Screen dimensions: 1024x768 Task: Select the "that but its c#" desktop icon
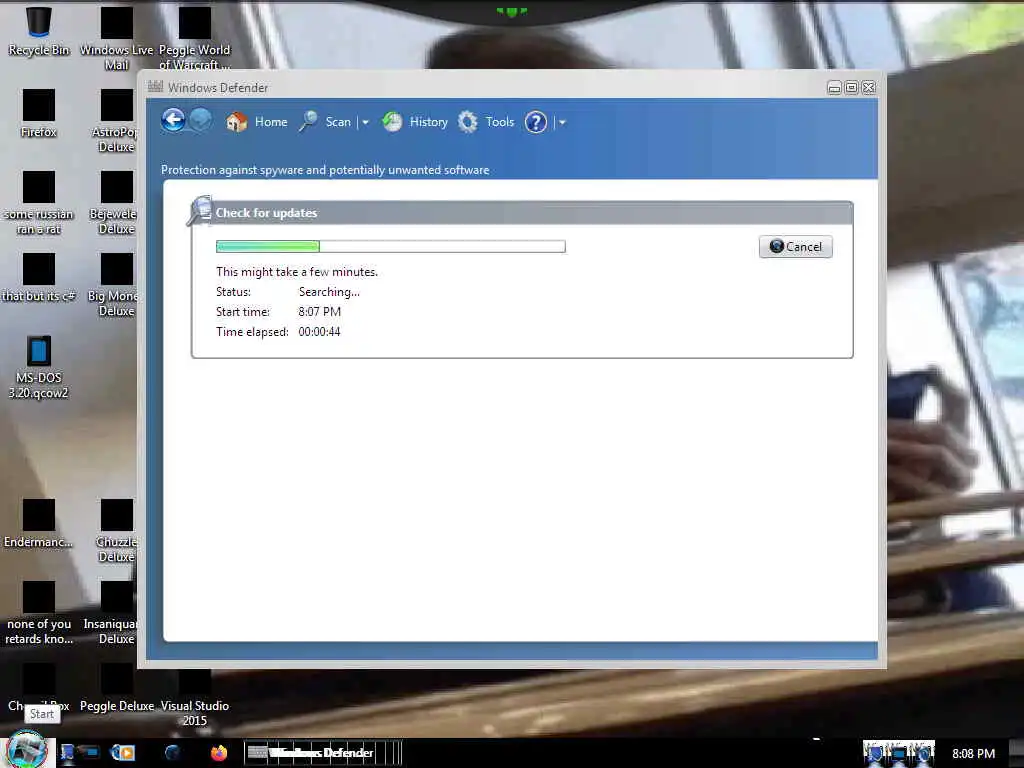click(x=39, y=278)
